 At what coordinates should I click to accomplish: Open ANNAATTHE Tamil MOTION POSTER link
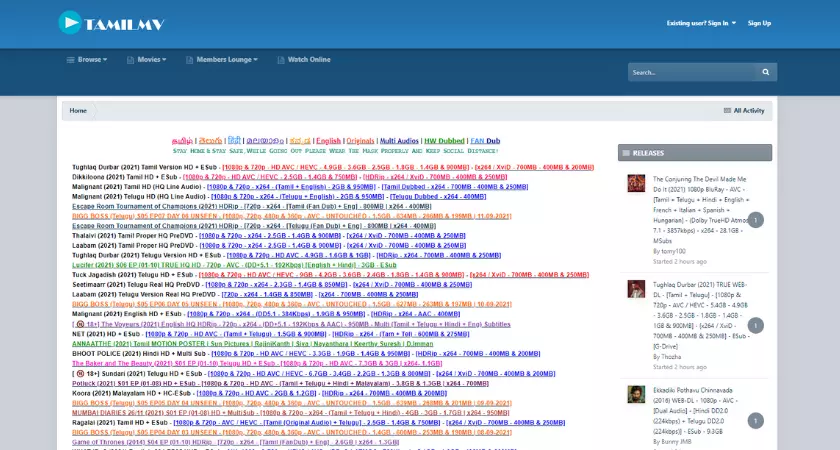click(253, 344)
